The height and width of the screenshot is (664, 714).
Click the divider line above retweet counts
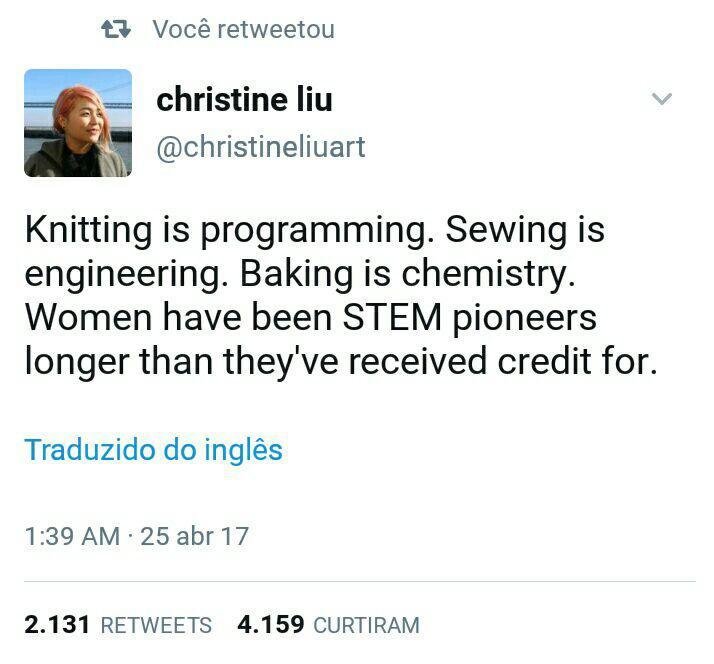click(x=360, y=581)
